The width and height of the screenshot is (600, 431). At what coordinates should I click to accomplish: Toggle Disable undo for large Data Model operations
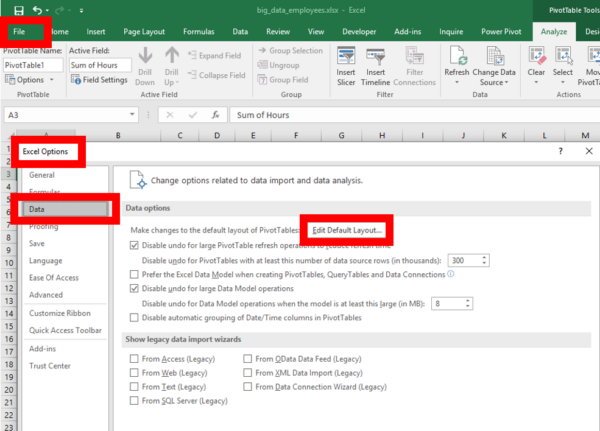click(x=134, y=289)
